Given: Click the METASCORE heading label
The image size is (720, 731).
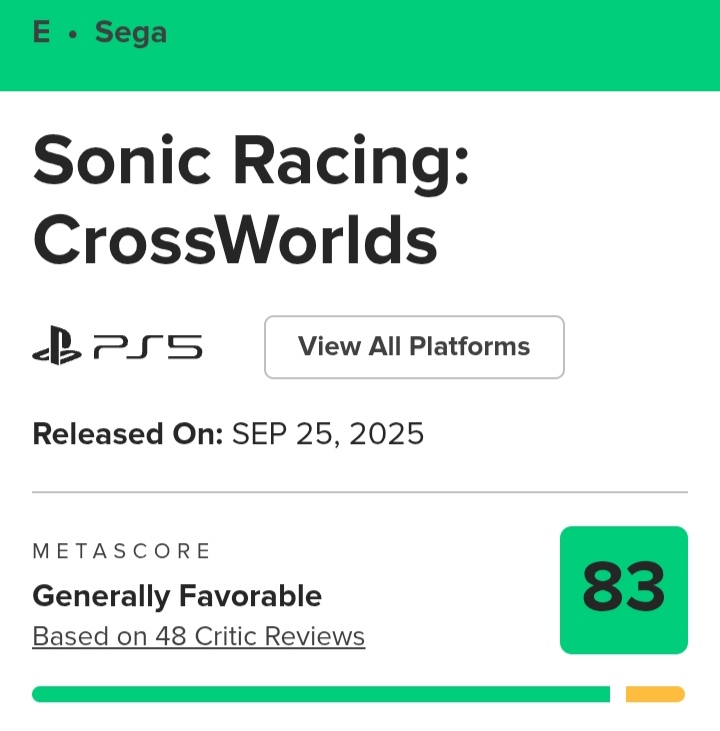Looking at the screenshot, I should [x=122, y=551].
